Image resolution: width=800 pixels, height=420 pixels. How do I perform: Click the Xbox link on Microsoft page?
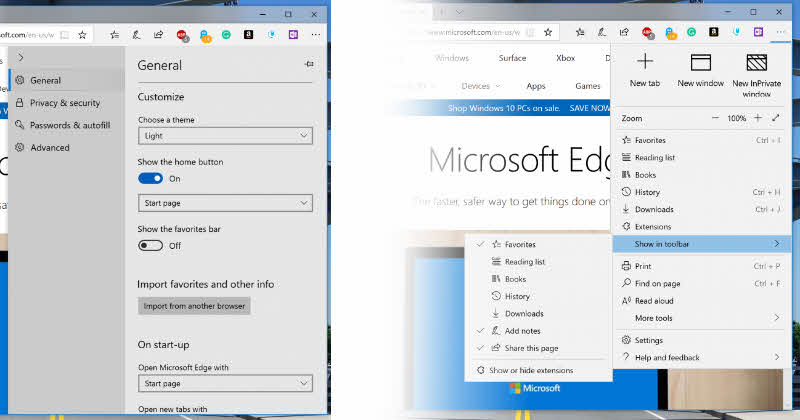[565, 58]
